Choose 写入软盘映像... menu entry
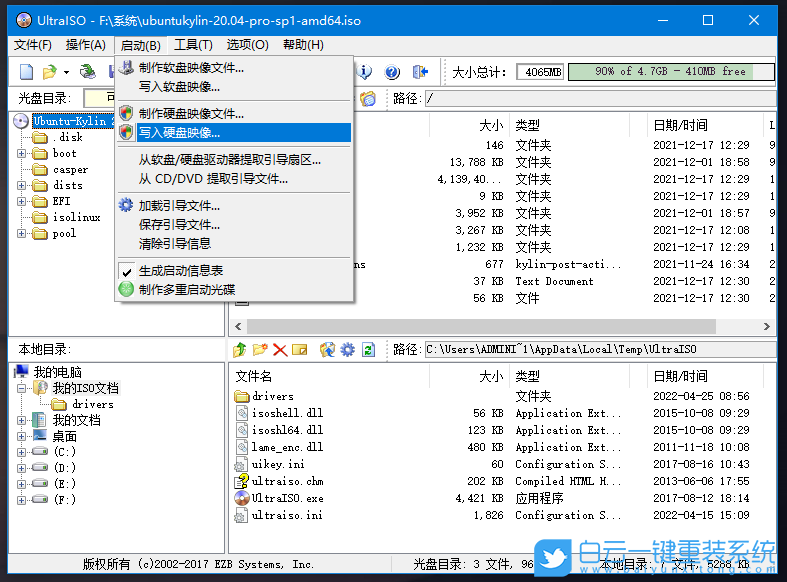 pos(234,87)
